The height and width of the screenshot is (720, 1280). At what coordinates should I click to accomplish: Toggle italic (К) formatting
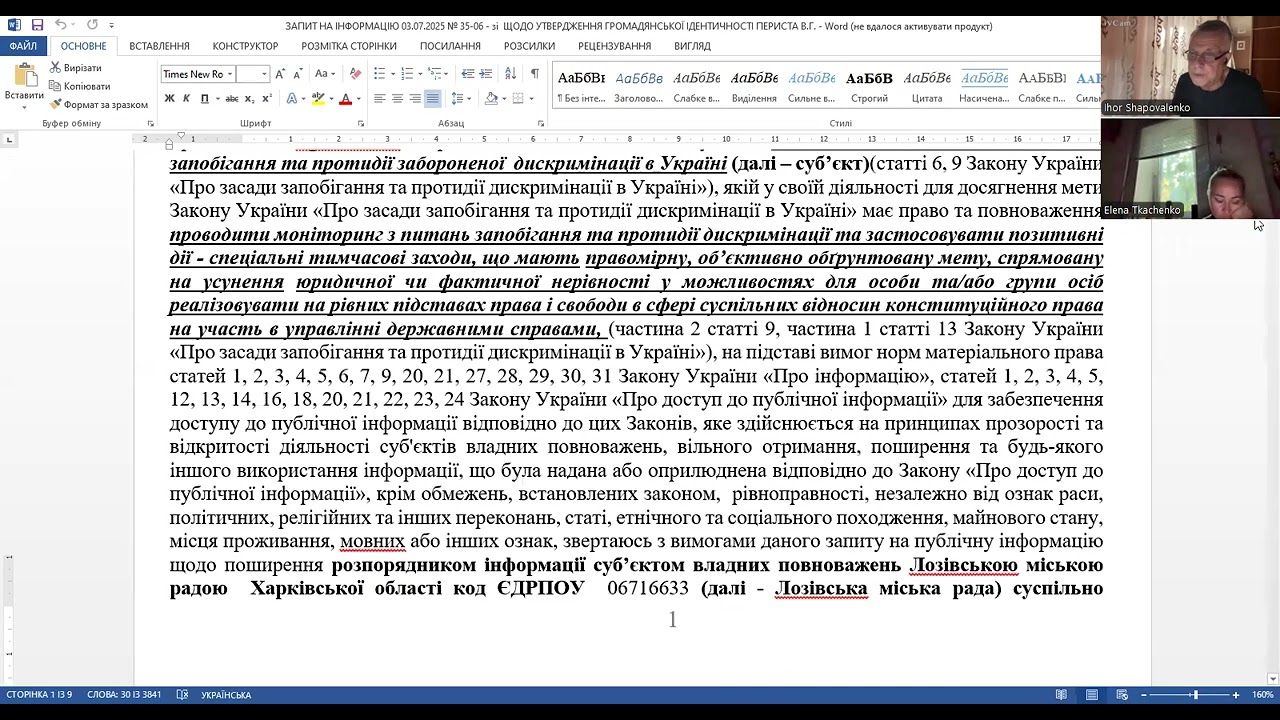click(186, 98)
